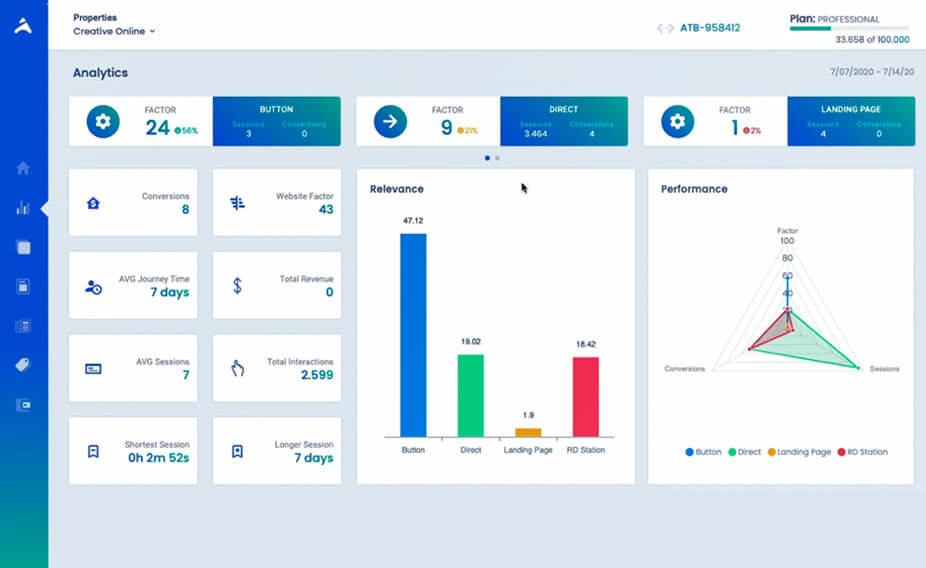The image size is (926, 568).
Task: Click the blue Button bar in Relevance chart
Action: pos(413,335)
